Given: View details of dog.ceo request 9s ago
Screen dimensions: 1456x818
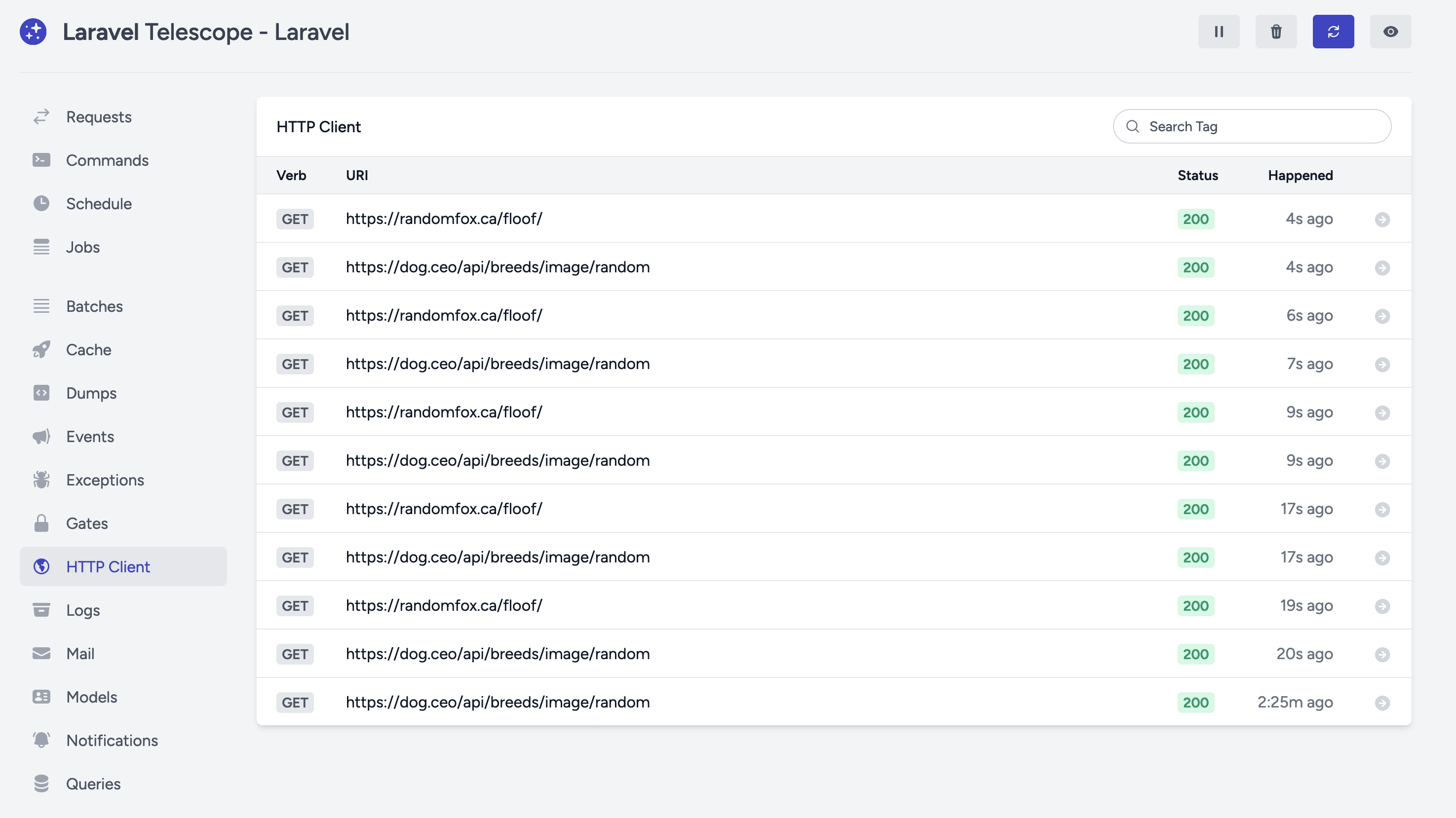Looking at the screenshot, I should coord(1382,461).
